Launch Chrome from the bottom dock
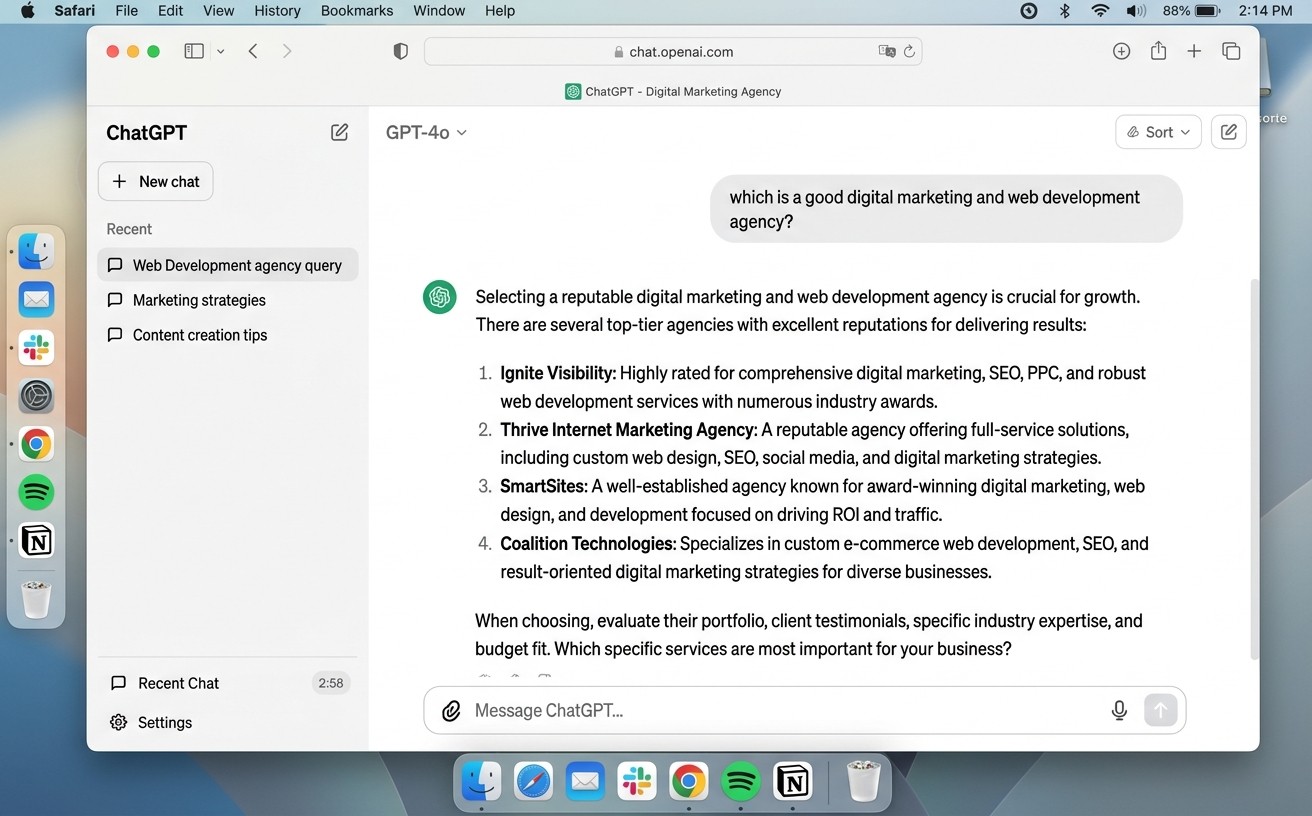Screen dimensions: 1312x816 689,782
